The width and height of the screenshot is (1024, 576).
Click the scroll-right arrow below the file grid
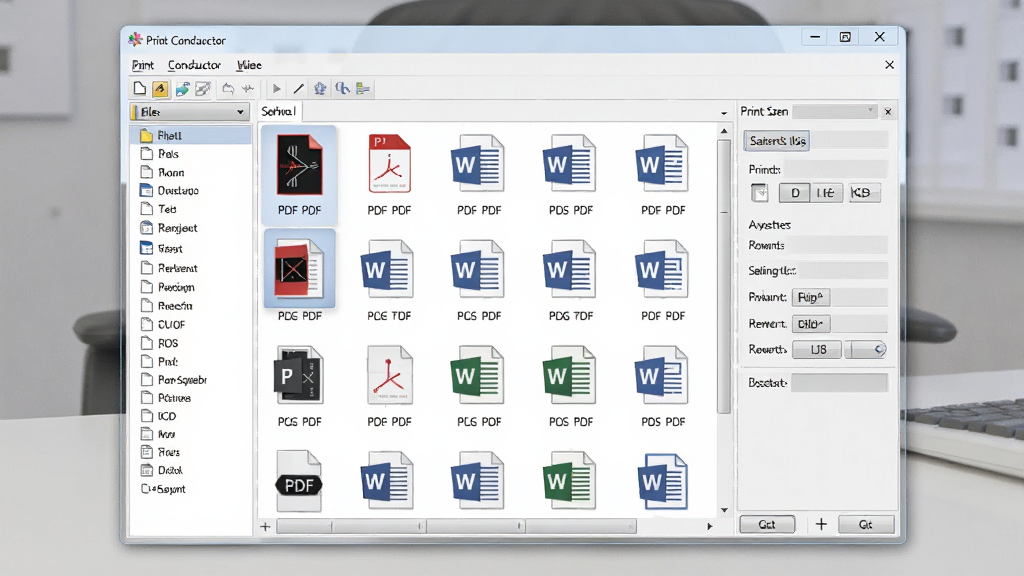[x=710, y=526]
